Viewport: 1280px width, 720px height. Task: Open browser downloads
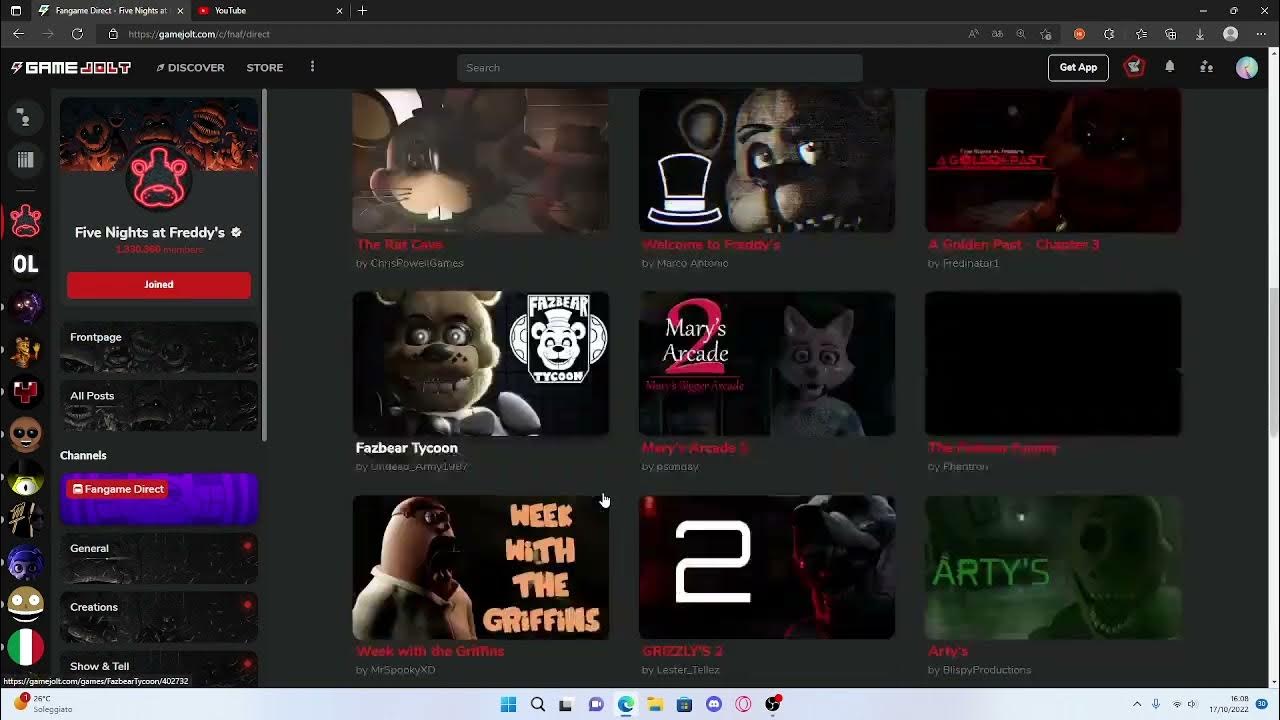pos(1200,34)
